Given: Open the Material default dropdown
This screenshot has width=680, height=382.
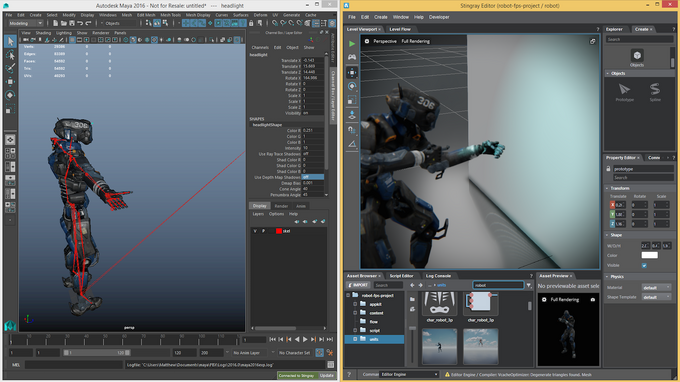Looking at the screenshot, I should coord(656,287).
